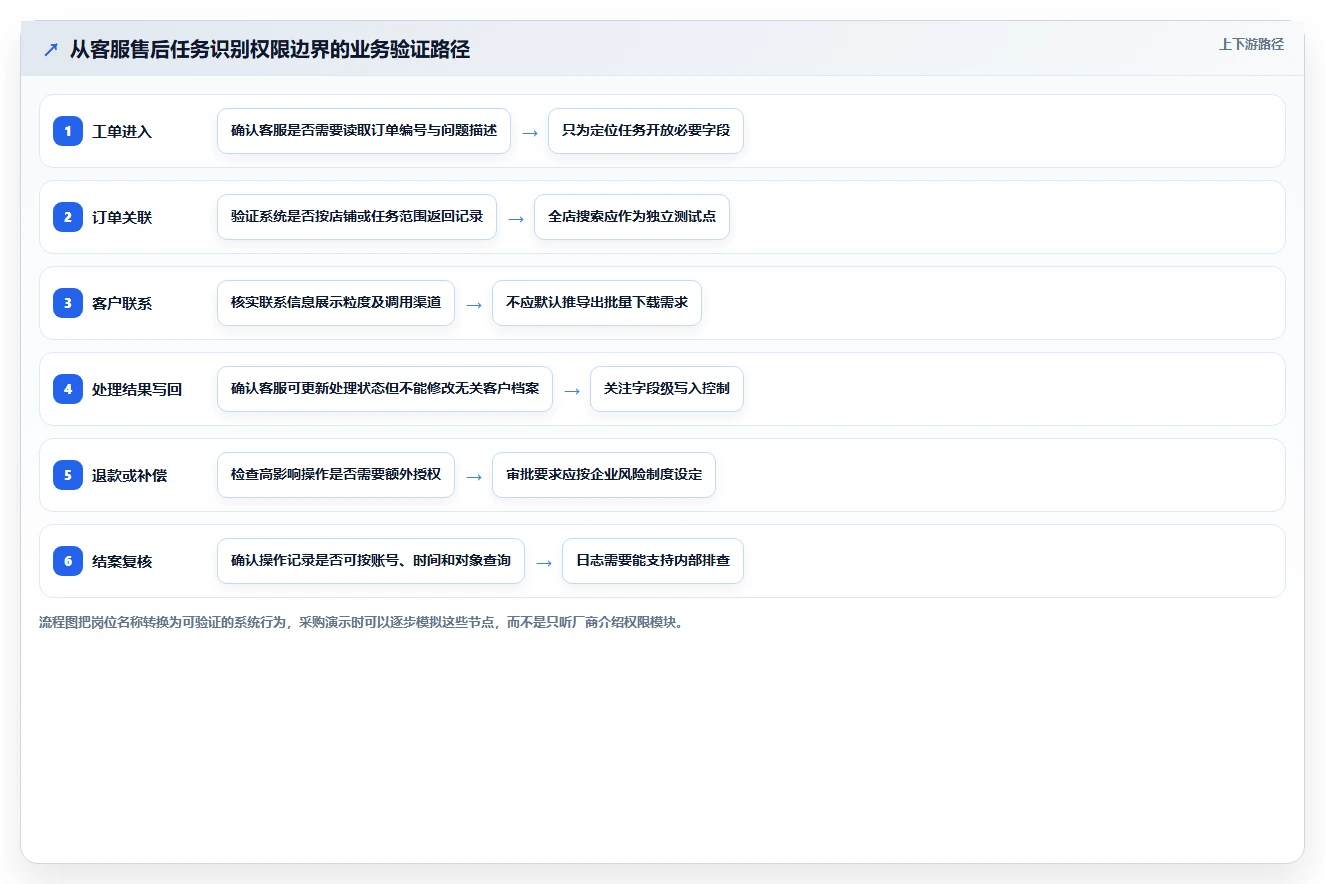Select step number 1 badge
1325x884 pixels.
point(68,131)
